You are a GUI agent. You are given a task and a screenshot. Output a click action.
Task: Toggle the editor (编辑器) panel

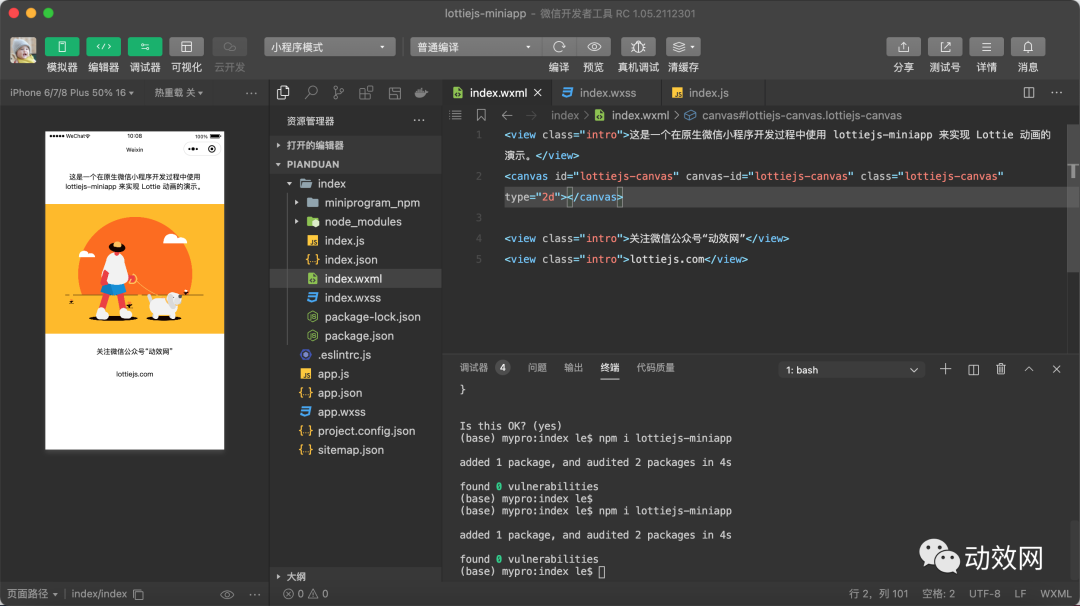coord(103,47)
